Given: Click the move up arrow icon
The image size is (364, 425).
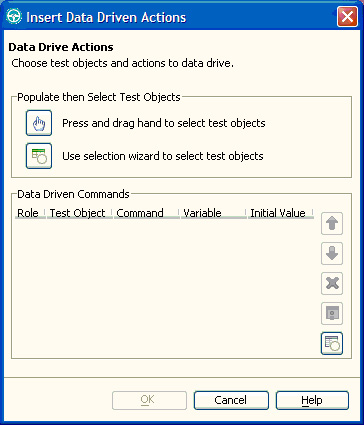Looking at the screenshot, I should 332,223.
